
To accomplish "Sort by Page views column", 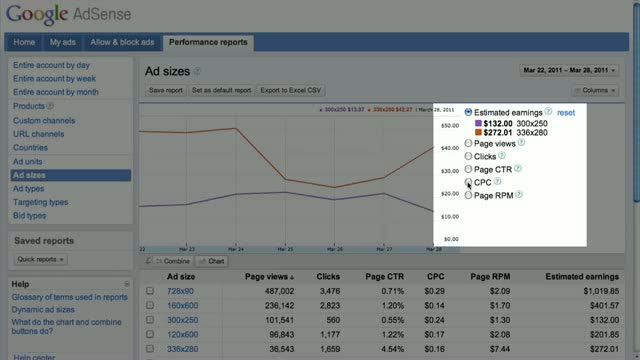I will (x=269, y=277).
